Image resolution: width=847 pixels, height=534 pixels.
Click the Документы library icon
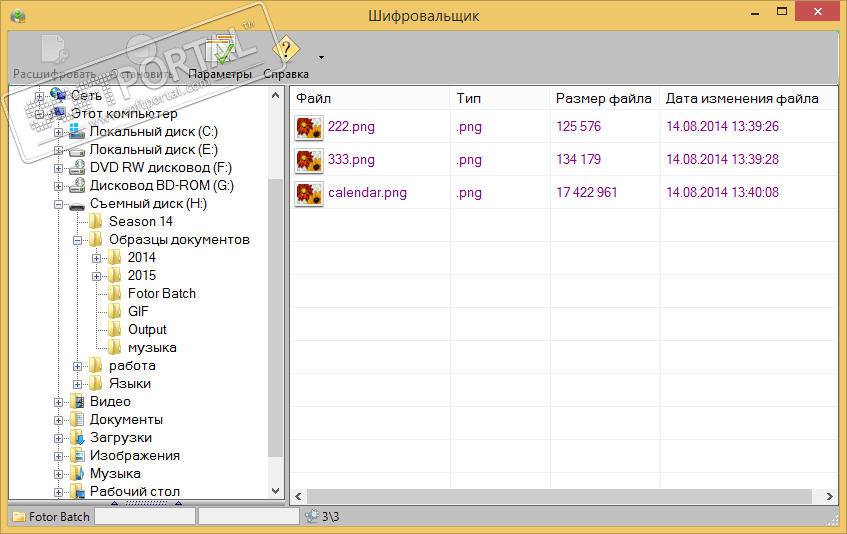(78, 420)
